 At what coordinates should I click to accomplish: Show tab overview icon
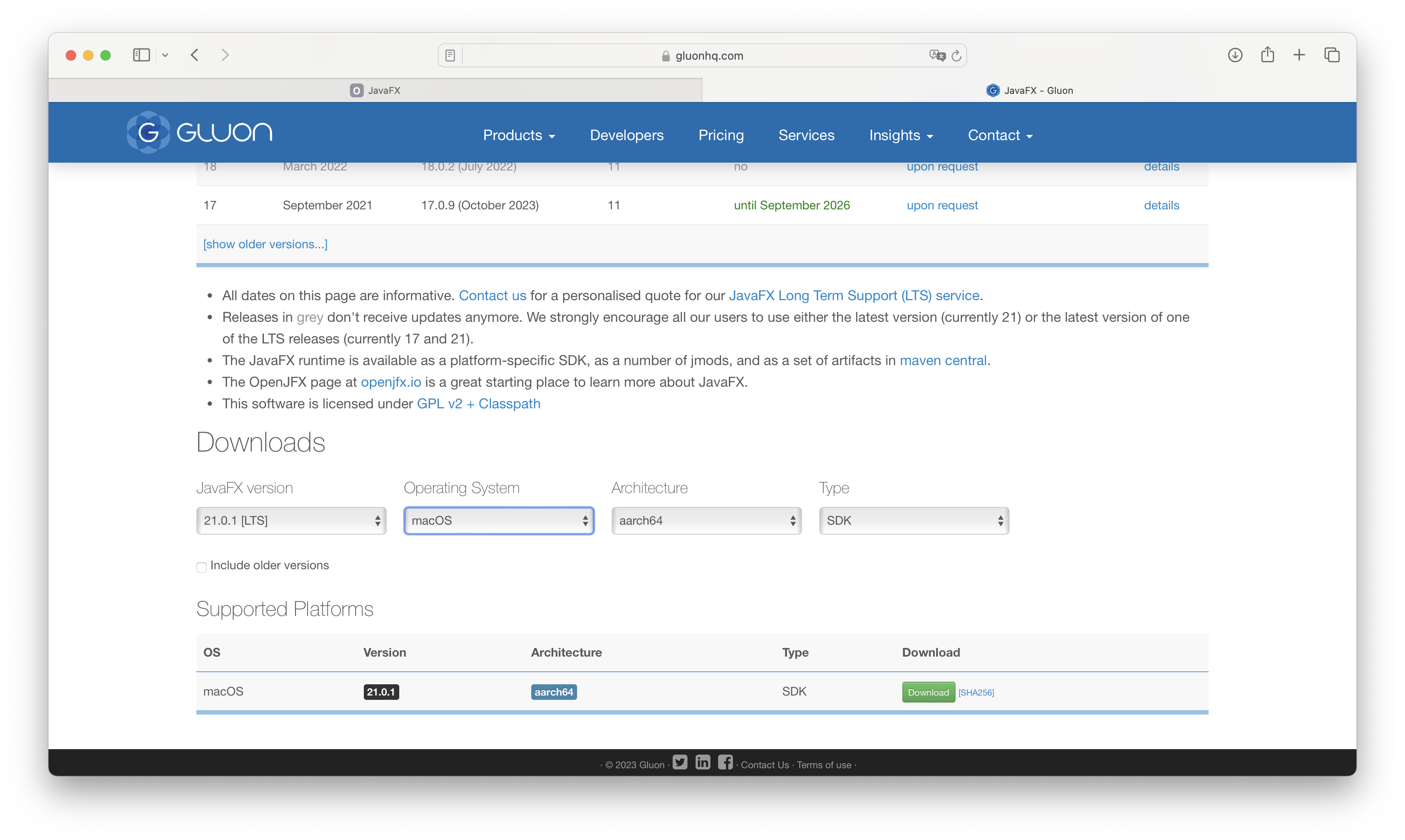1331,55
